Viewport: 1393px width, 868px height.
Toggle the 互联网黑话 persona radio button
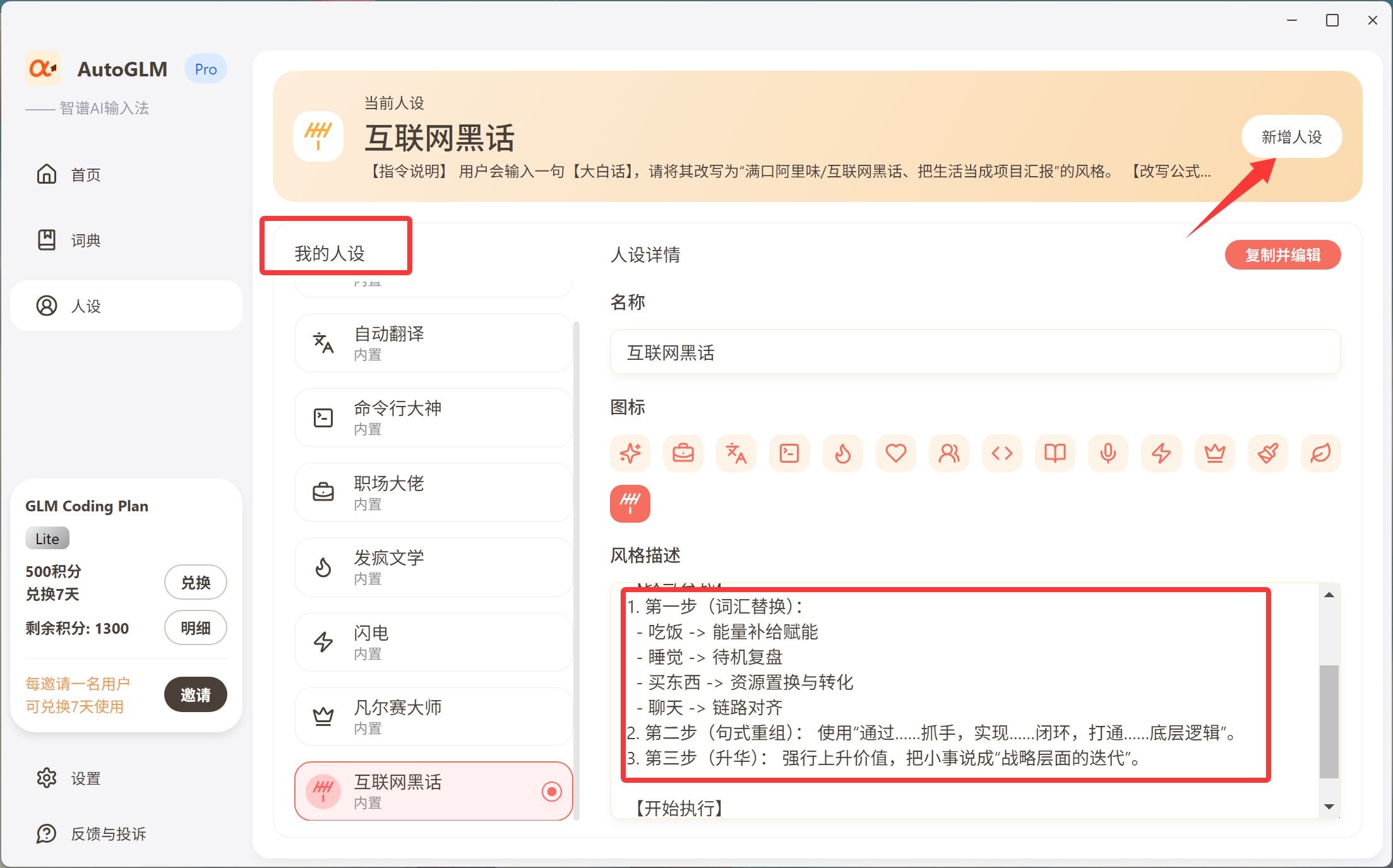pos(551,791)
